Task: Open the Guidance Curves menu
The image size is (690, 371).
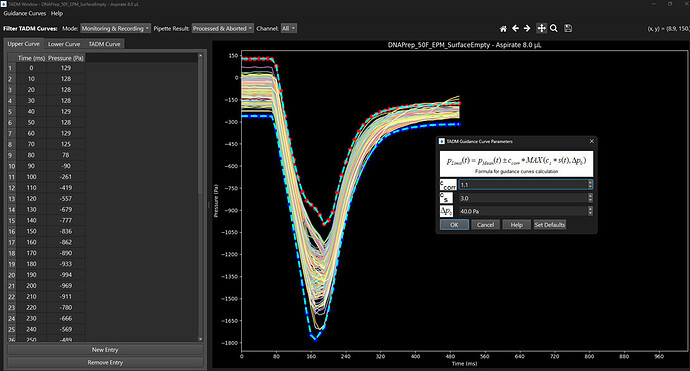Action: (25, 14)
